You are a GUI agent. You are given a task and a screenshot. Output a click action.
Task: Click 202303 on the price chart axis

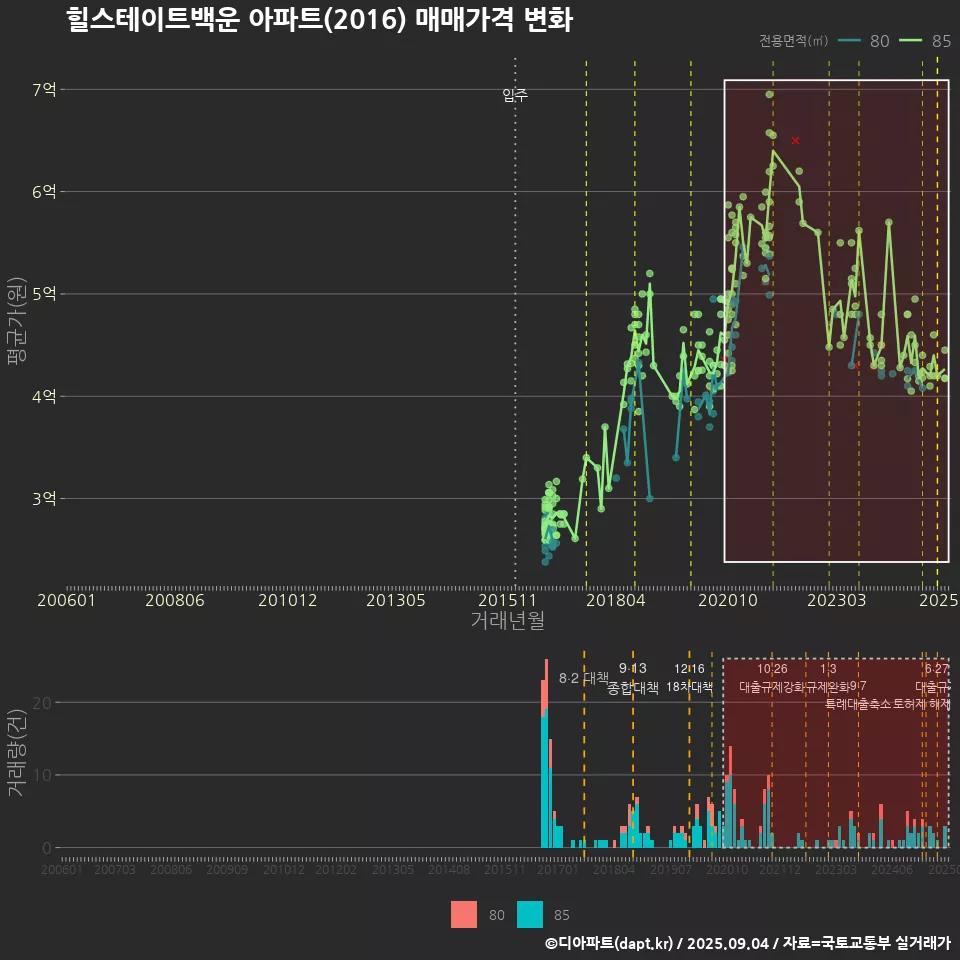[836, 599]
